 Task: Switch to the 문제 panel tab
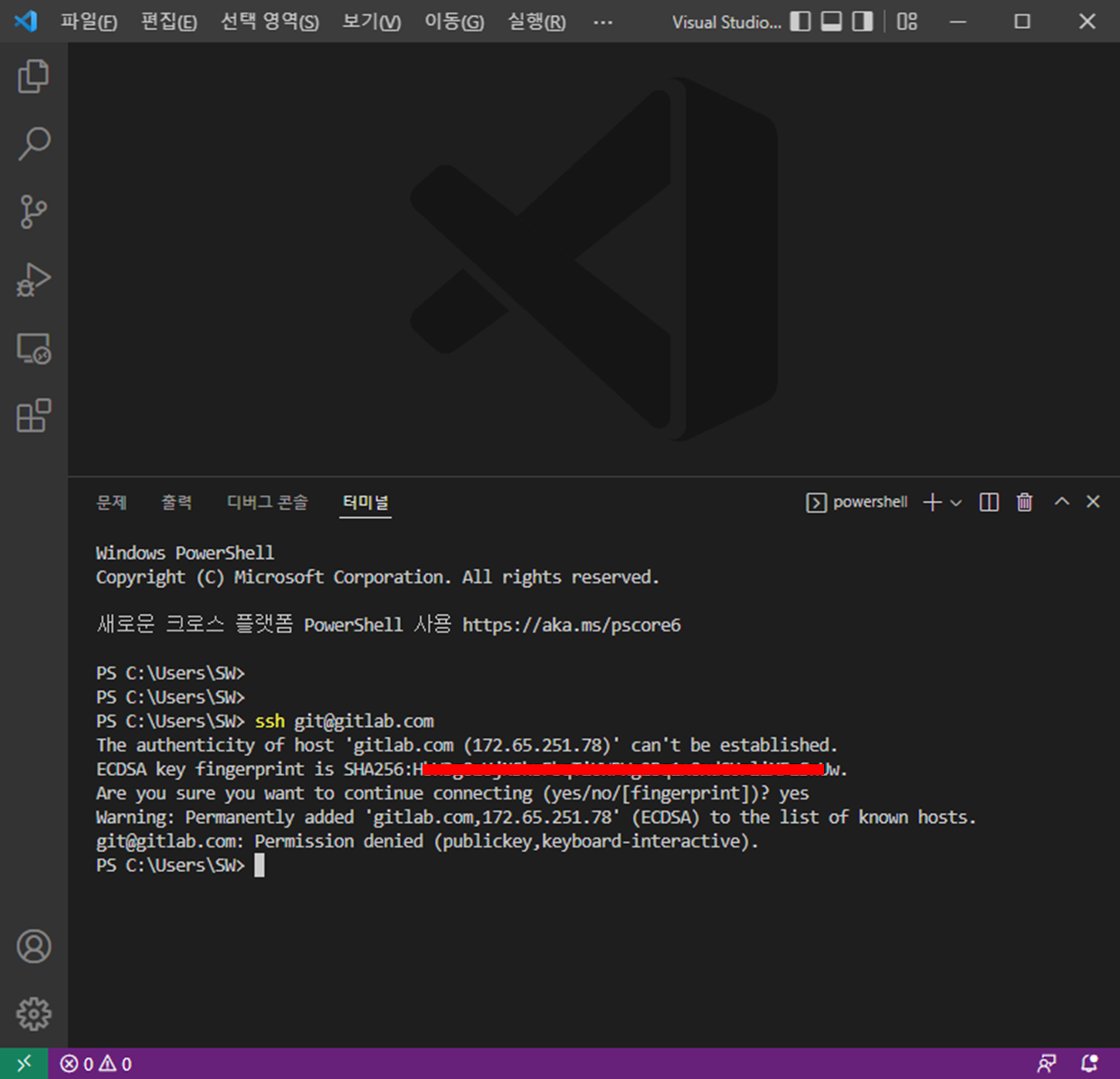click(112, 502)
